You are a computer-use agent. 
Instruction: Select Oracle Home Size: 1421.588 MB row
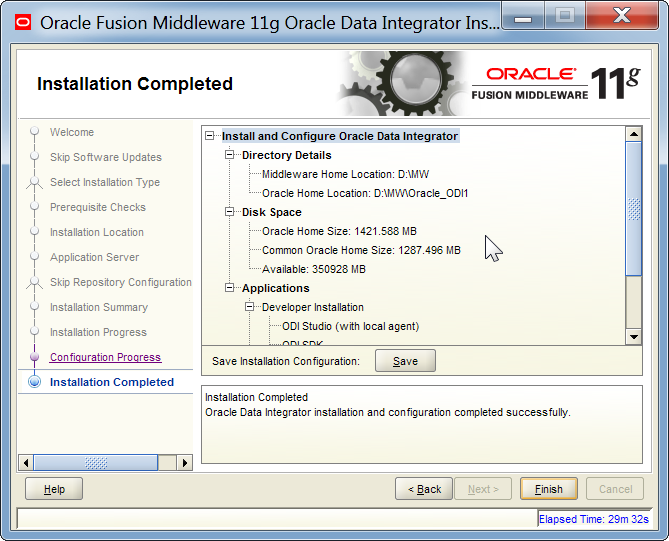tap(339, 231)
